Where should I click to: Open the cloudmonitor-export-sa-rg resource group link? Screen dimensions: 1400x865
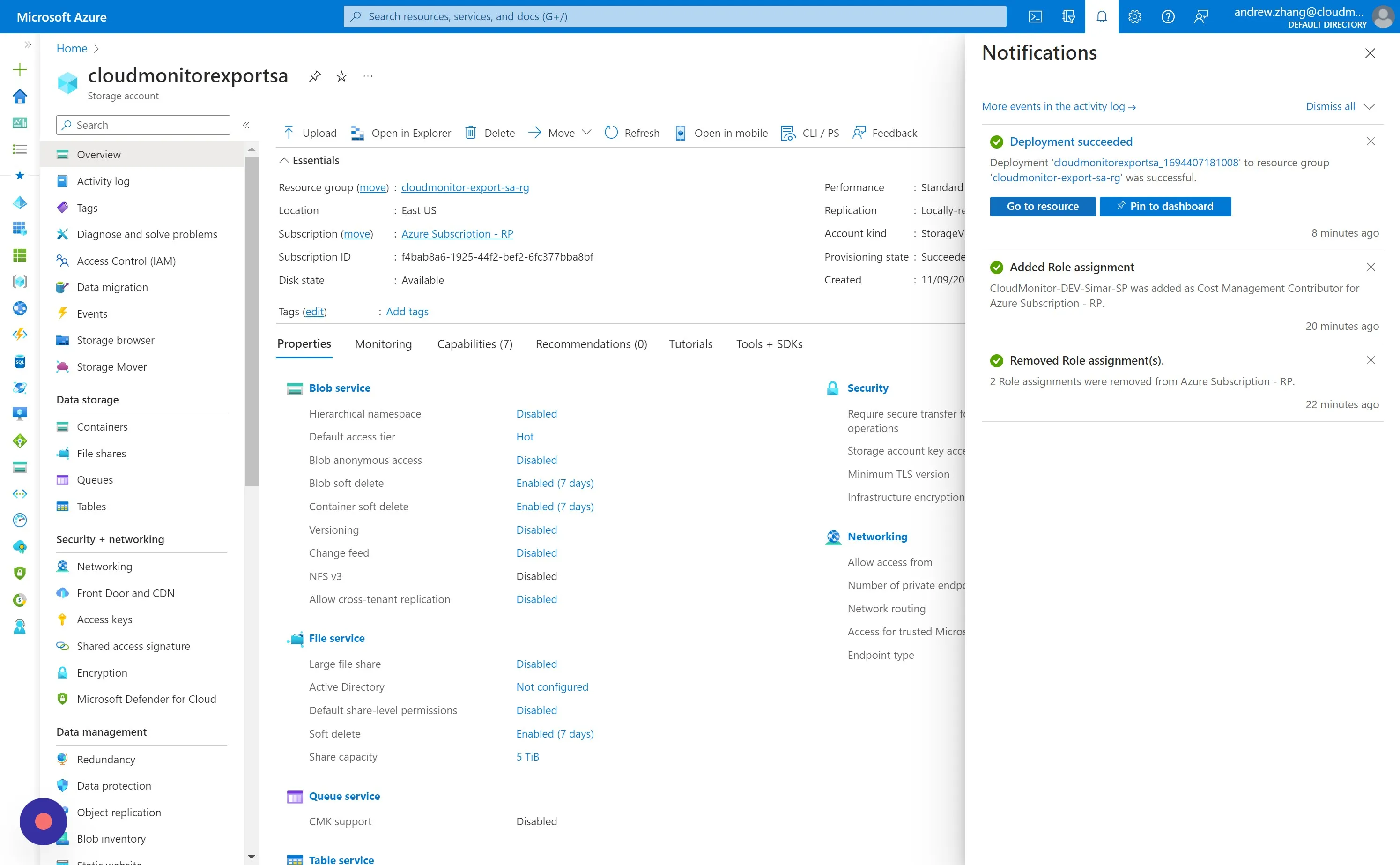(465, 187)
